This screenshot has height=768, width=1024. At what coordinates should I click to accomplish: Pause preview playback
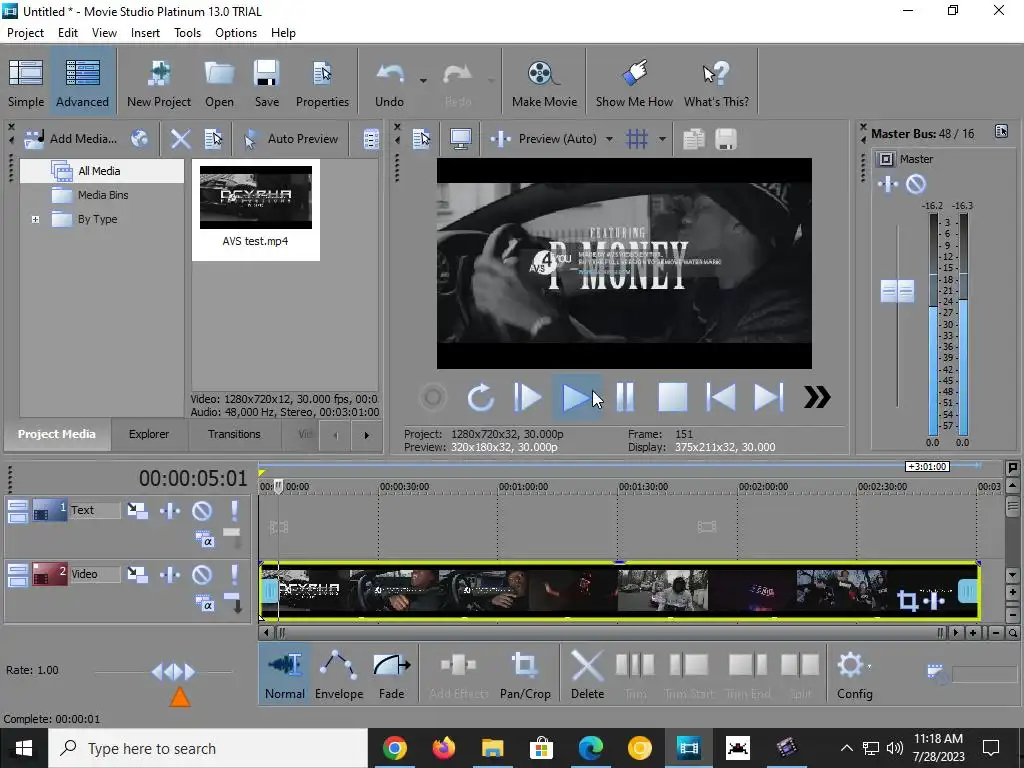pyautogui.click(x=625, y=397)
